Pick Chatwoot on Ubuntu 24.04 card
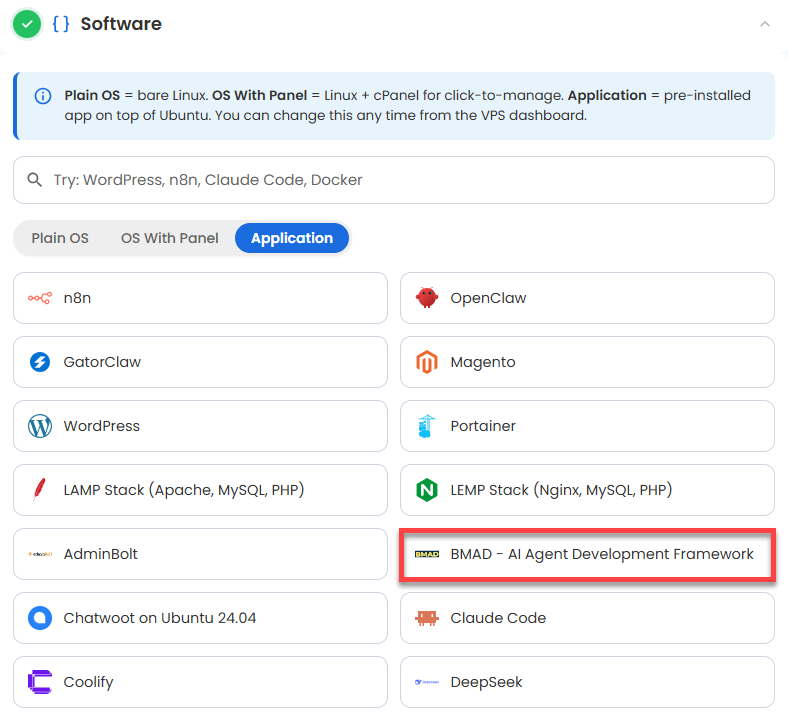788x714 pixels. click(x=201, y=618)
